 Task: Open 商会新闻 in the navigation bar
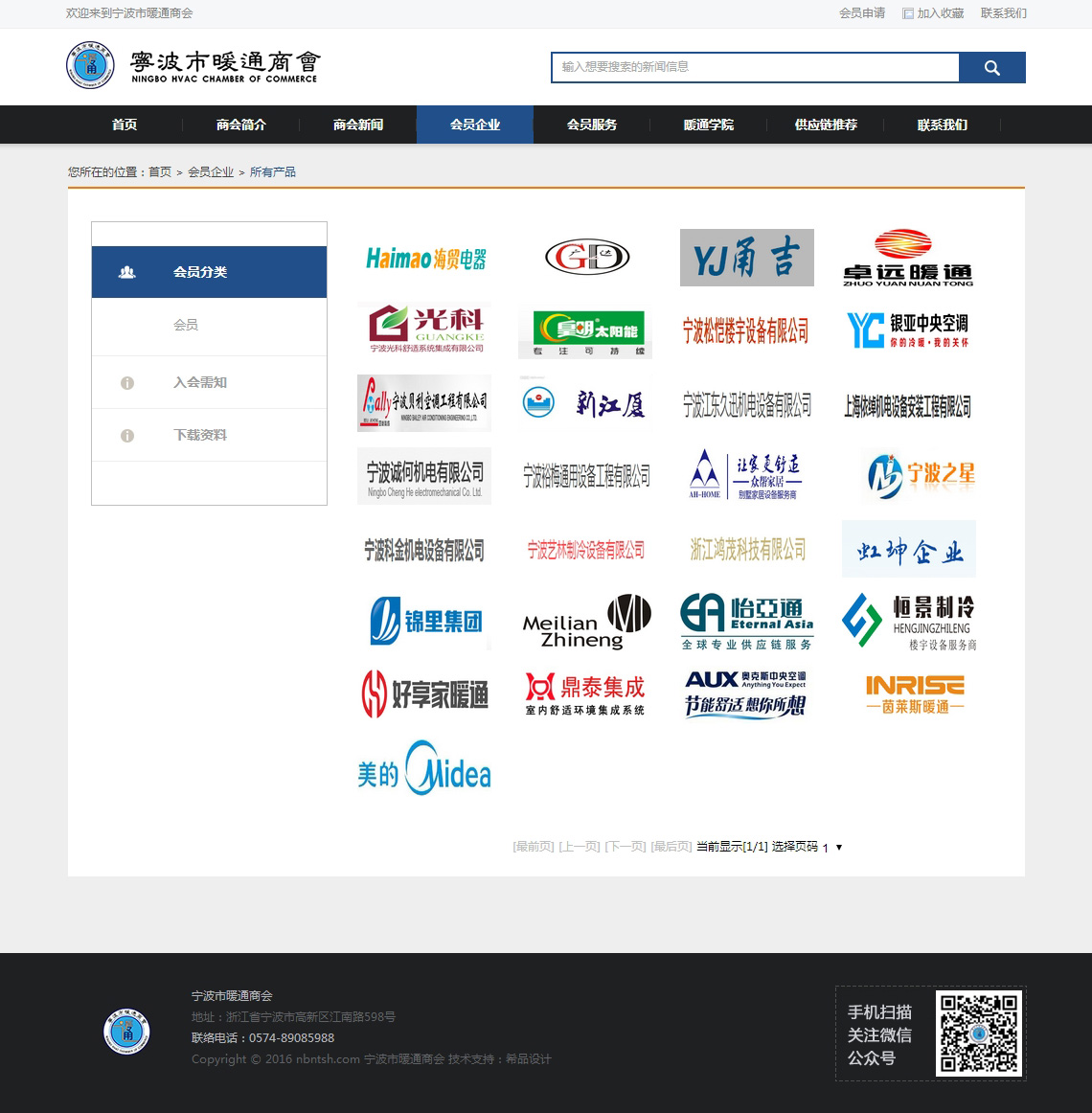coord(358,125)
